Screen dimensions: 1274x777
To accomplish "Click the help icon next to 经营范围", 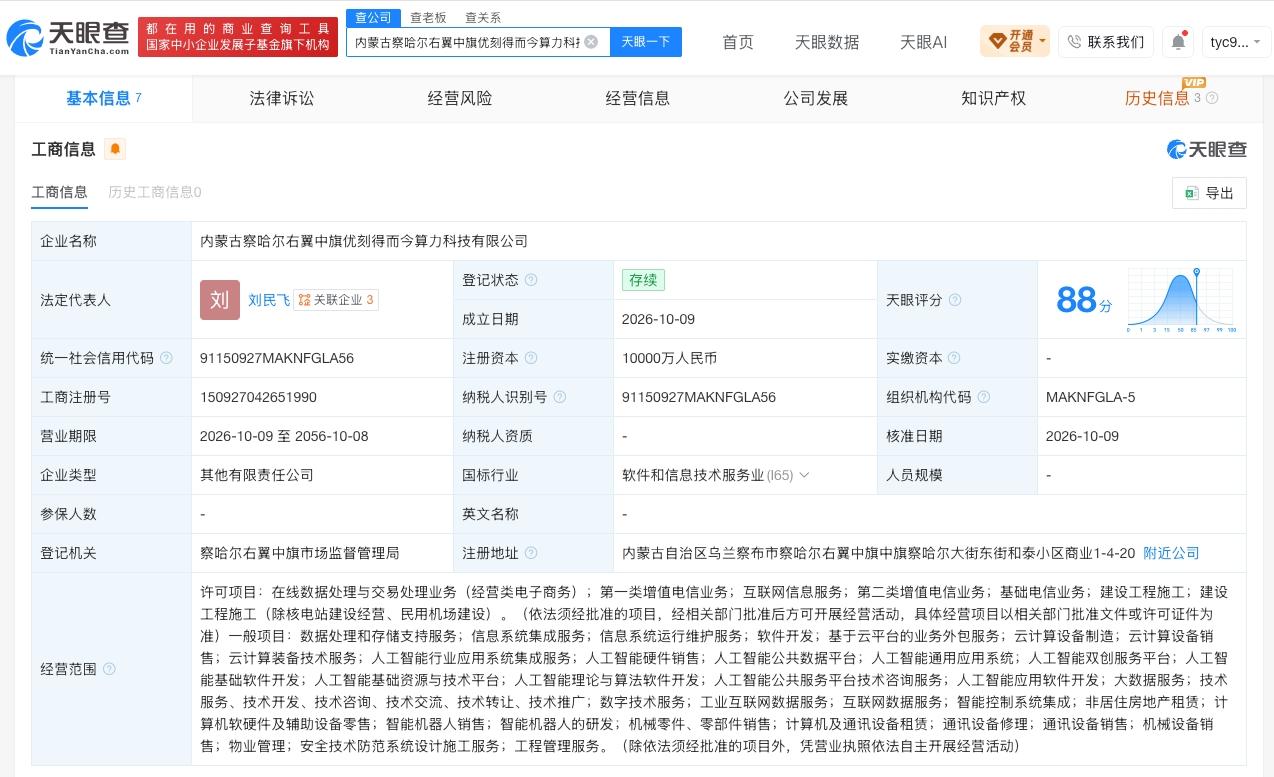I will coord(109,669).
